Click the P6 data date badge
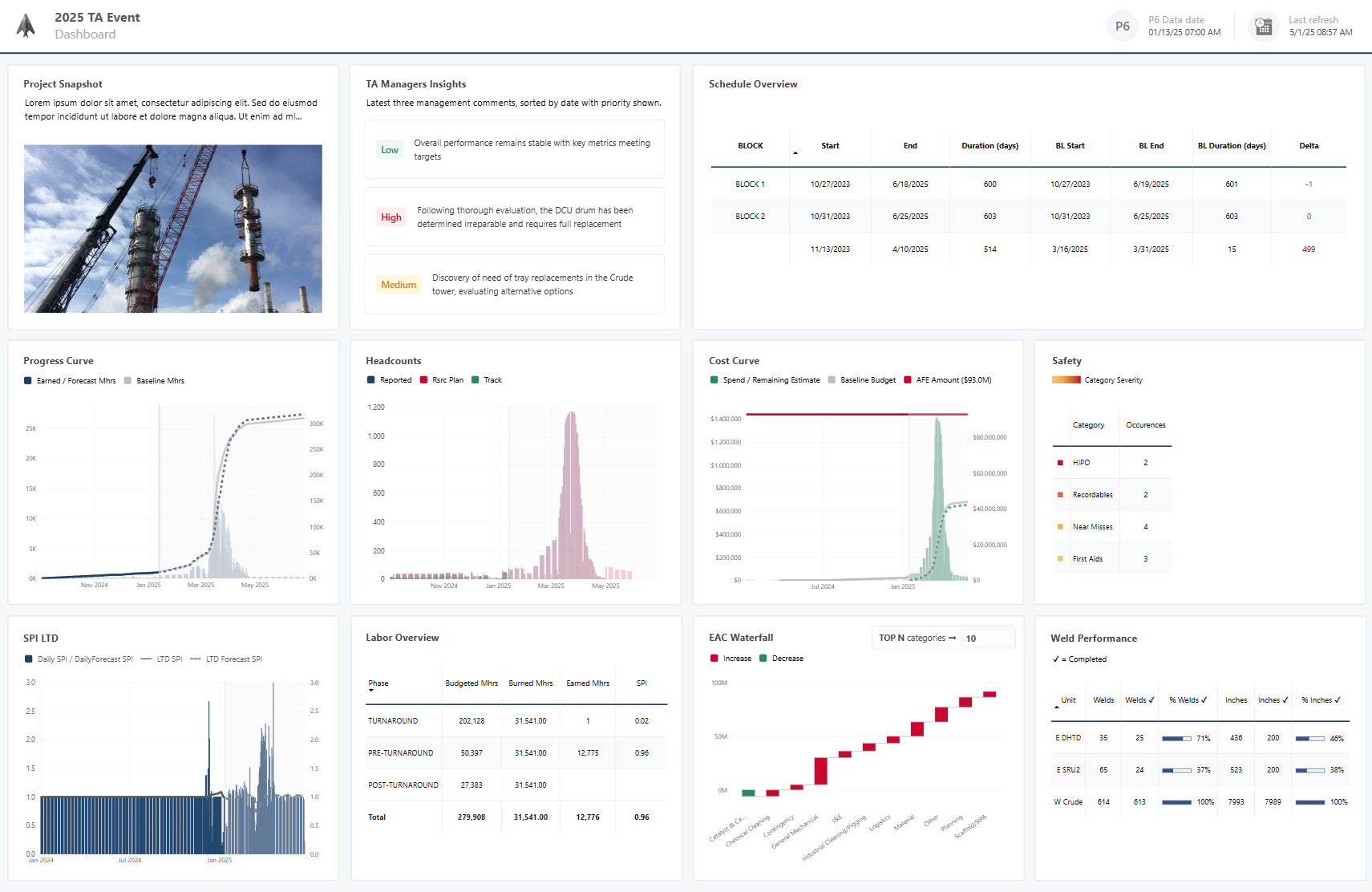This screenshot has height=892, width=1372. coord(1122,26)
